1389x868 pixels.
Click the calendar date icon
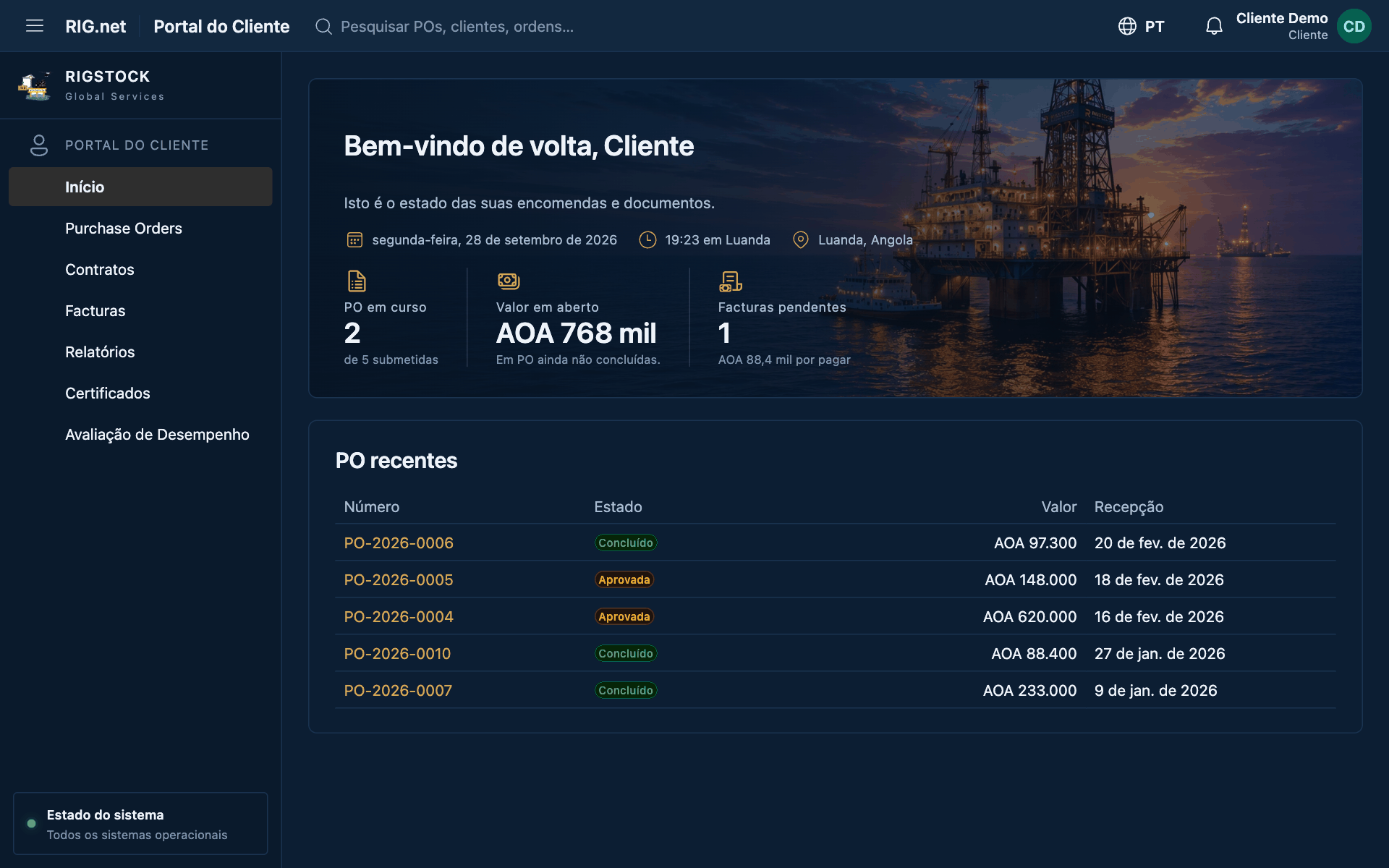click(x=354, y=239)
